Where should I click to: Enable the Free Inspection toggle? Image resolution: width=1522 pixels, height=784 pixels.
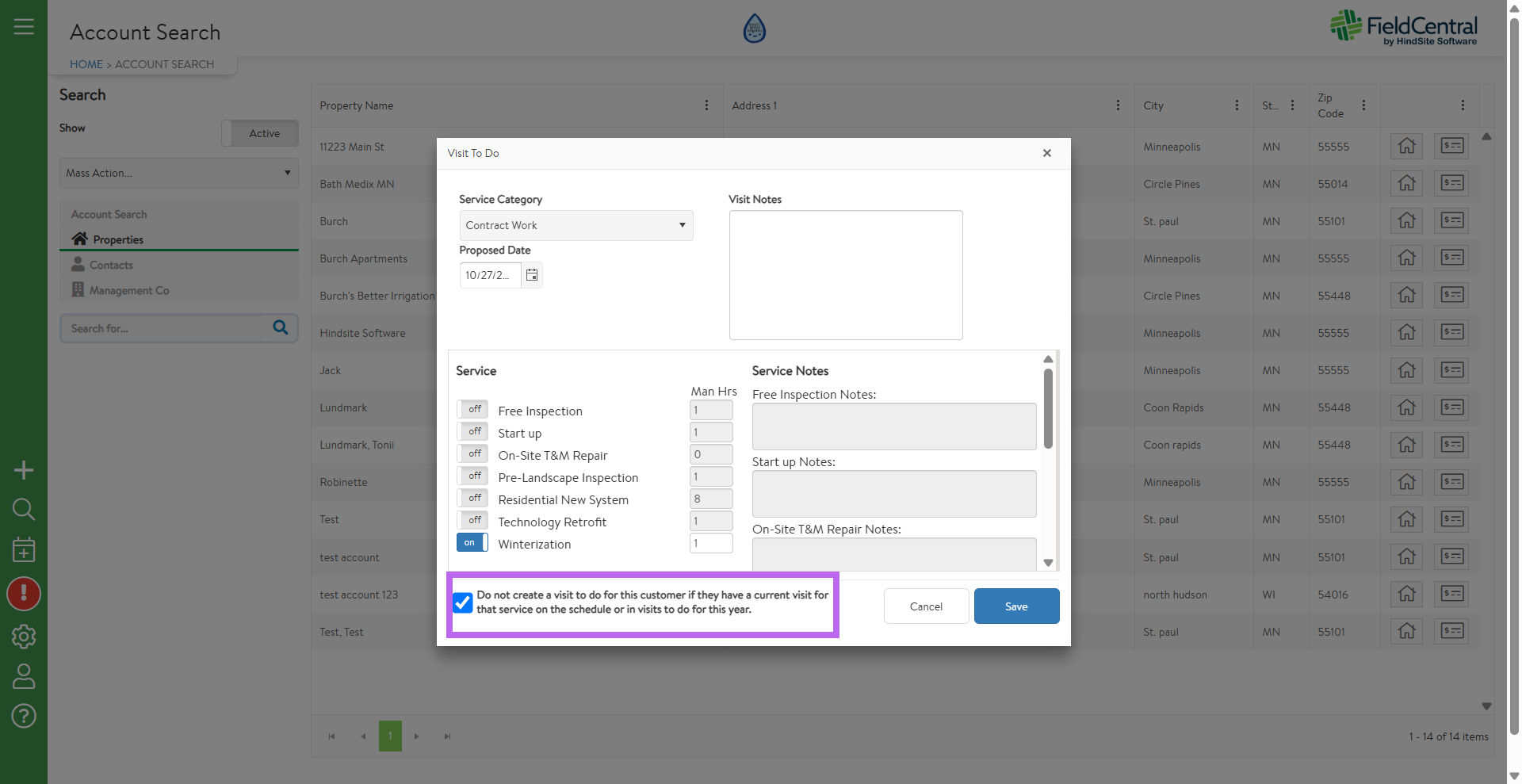pos(472,410)
